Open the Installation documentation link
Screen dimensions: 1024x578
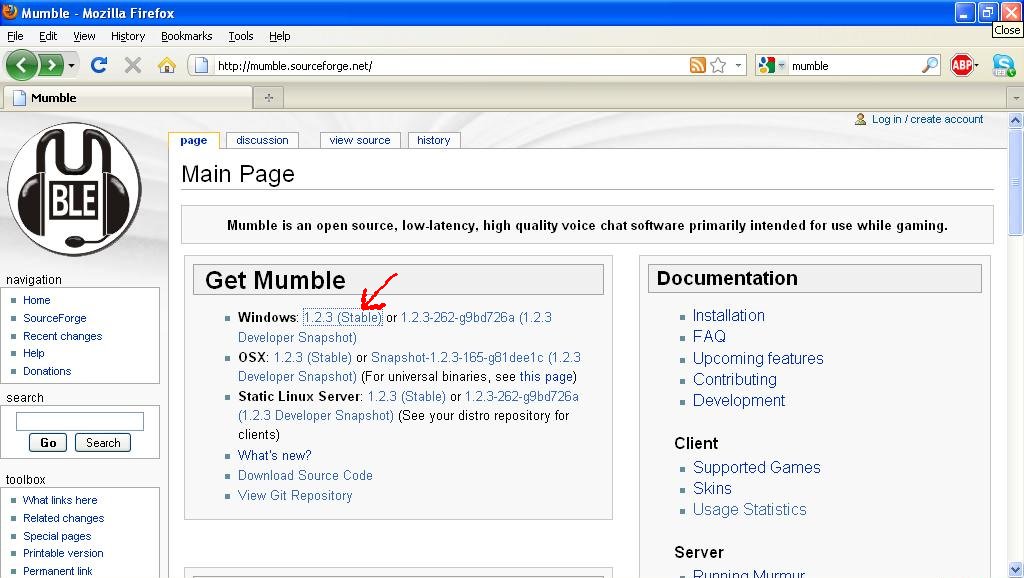[x=728, y=315]
